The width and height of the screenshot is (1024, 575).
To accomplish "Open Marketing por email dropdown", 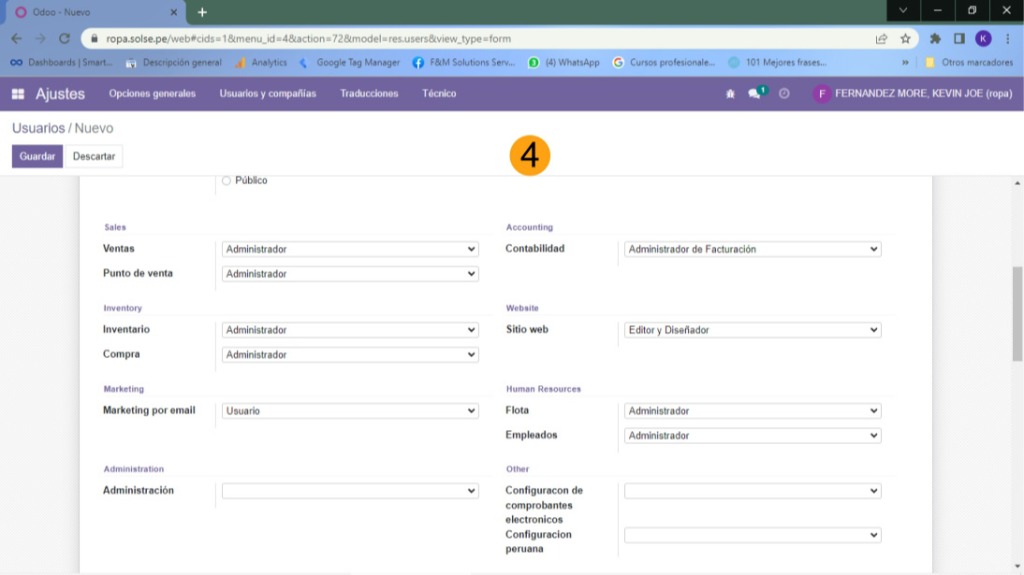I will coord(350,411).
